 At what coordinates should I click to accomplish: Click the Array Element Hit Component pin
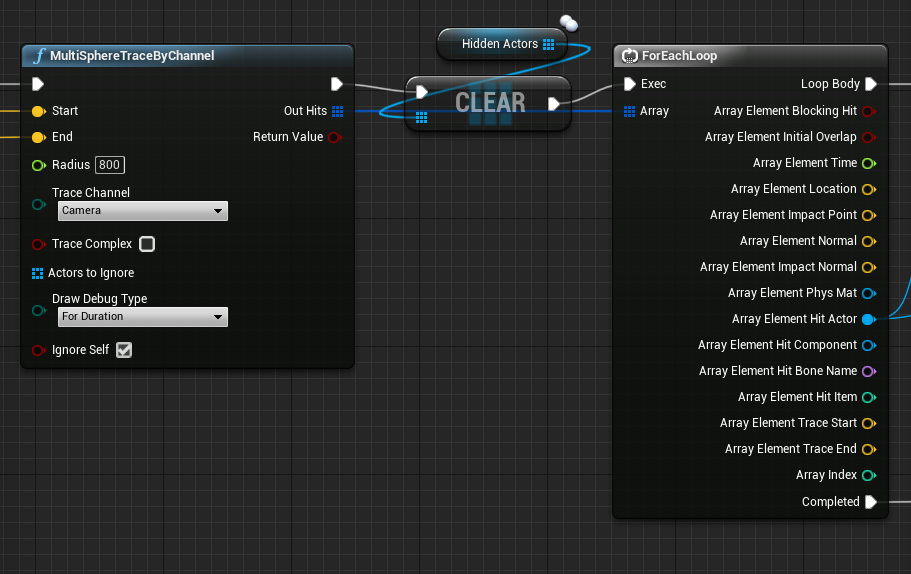click(x=869, y=345)
